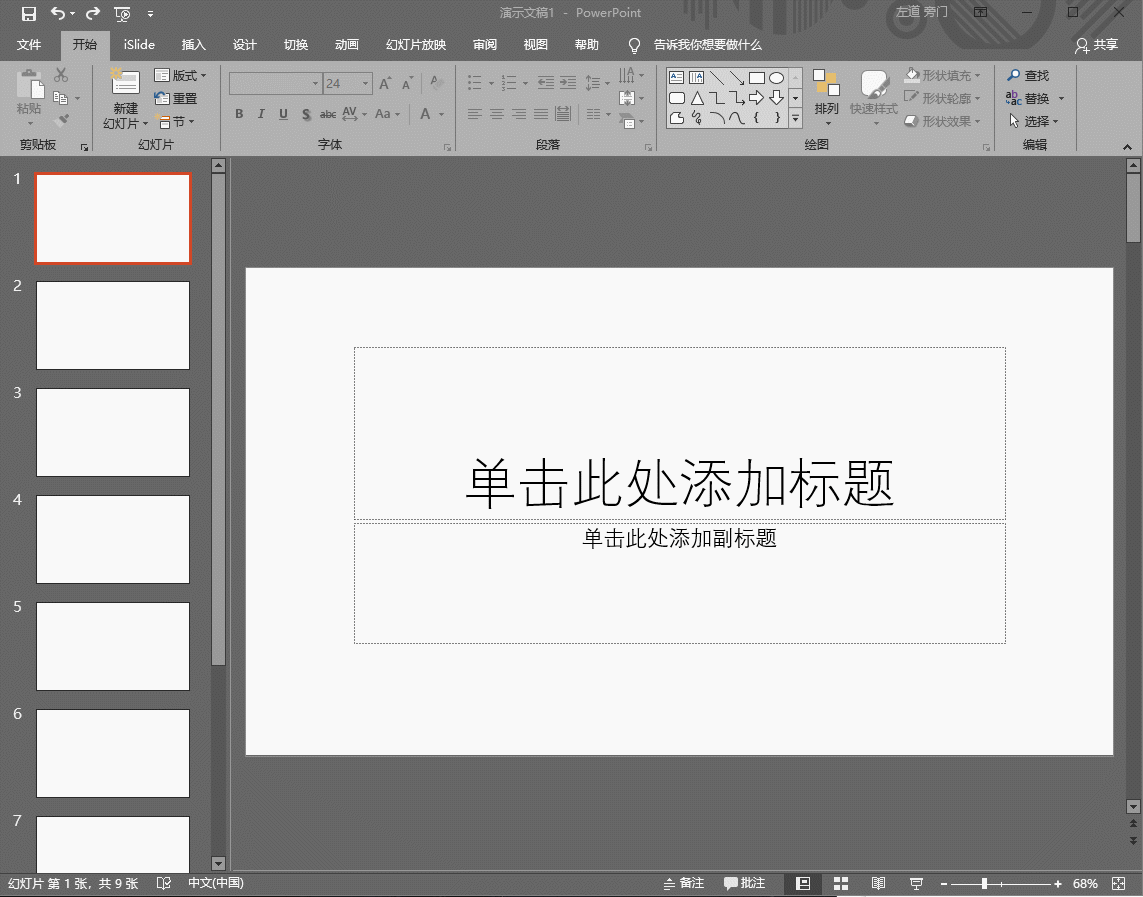
Task: Open the 幻灯片放映 slideshow menu tab
Action: pos(415,45)
